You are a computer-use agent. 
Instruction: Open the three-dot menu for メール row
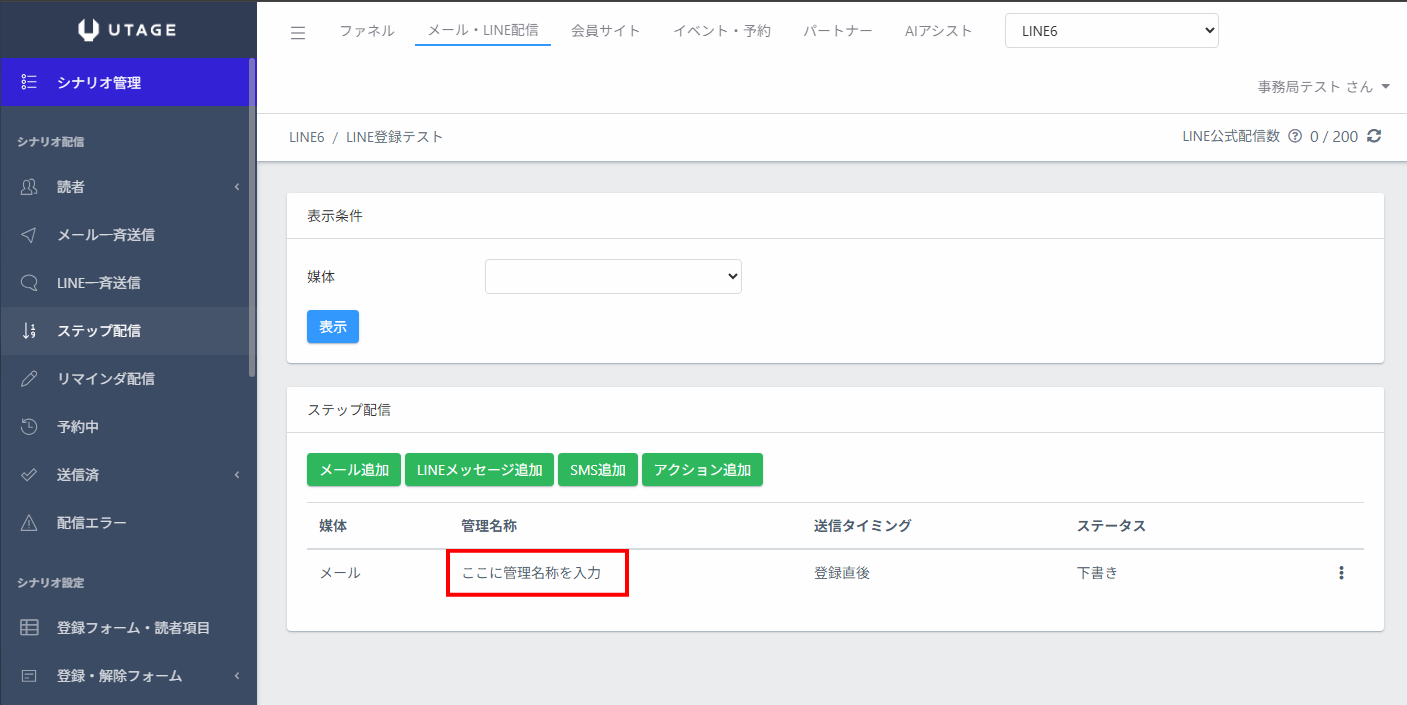[1341, 573]
